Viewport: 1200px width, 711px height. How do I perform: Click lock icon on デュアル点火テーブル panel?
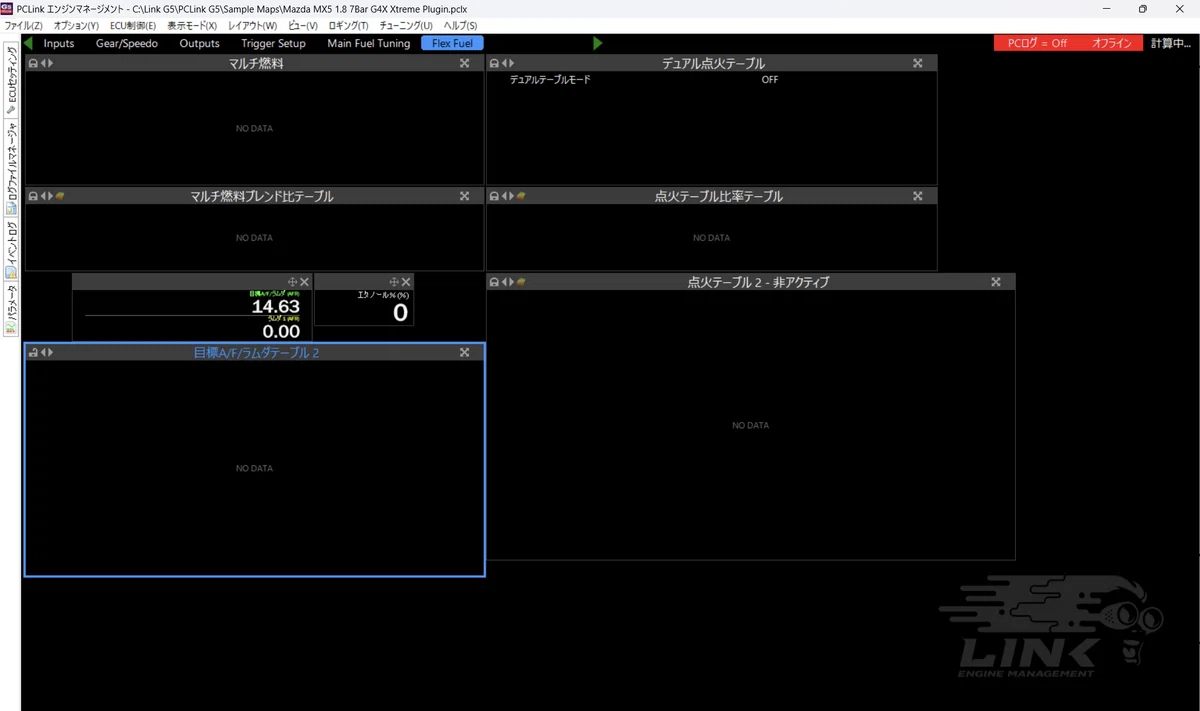[x=494, y=63]
